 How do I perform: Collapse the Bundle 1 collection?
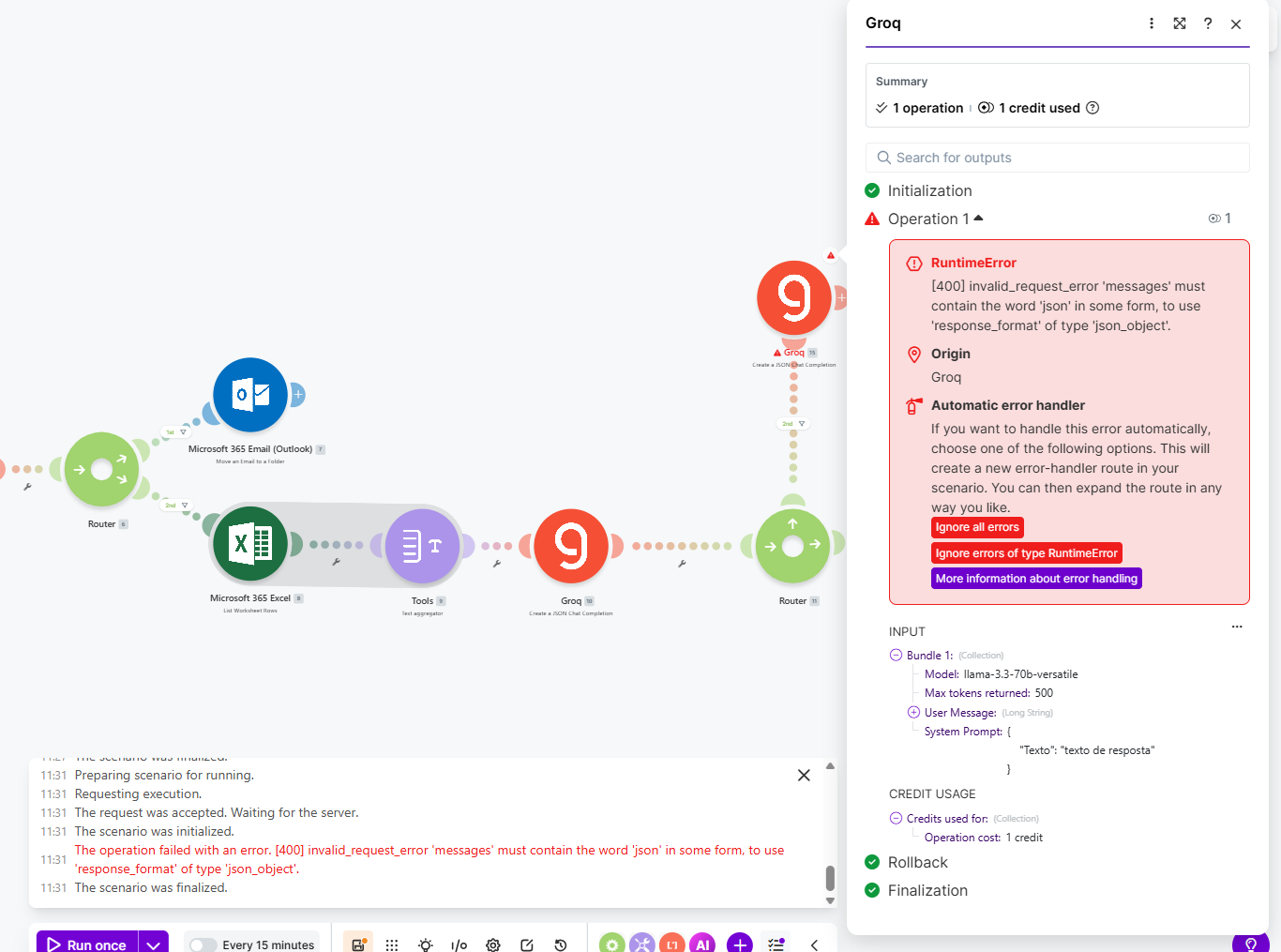896,655
